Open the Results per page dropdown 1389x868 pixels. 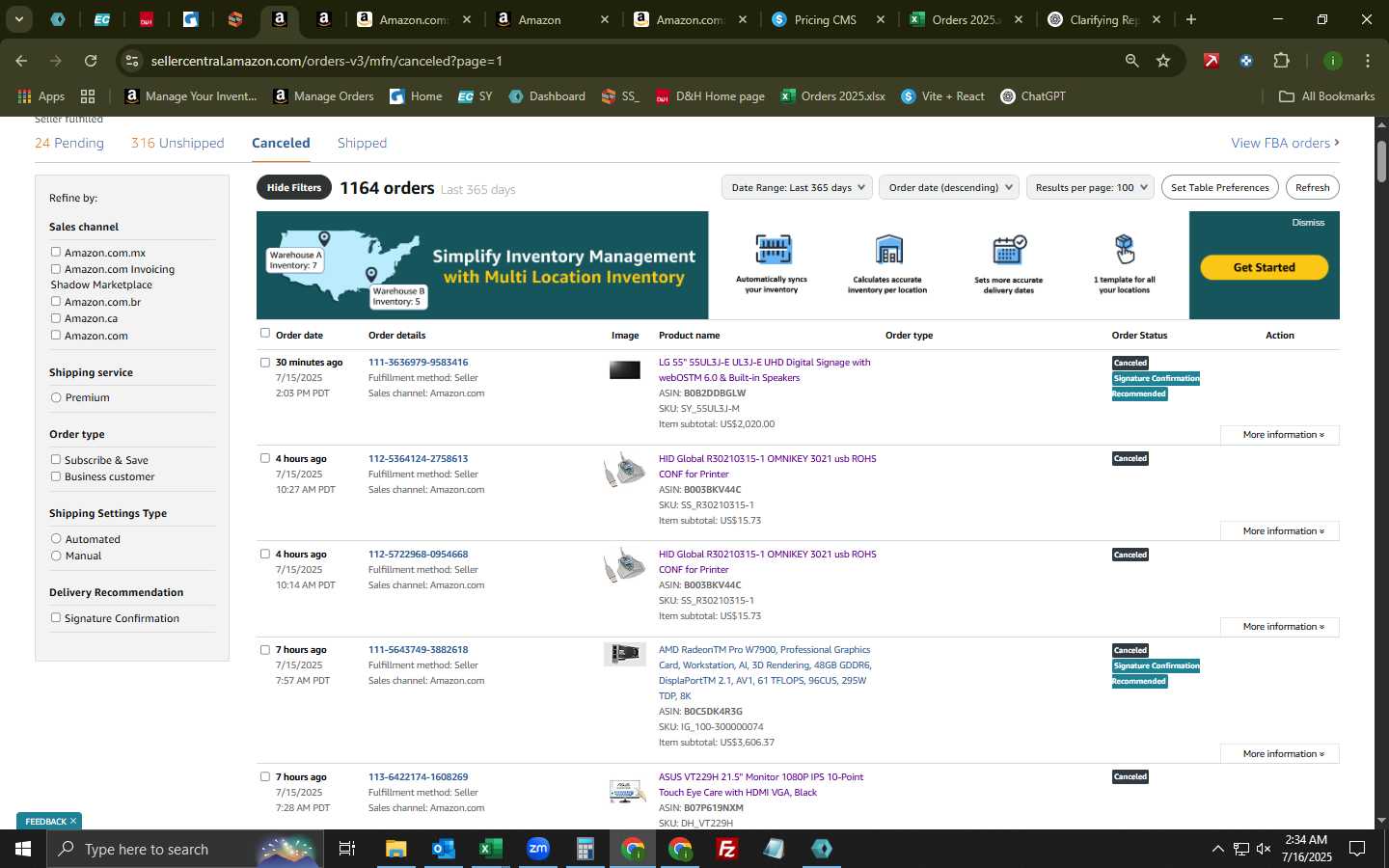(x=1090, y=187)
